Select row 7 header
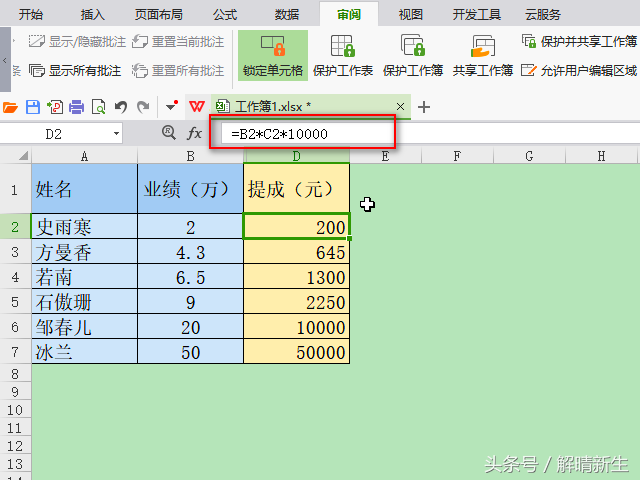The width and height of the screenshot is (640, 480). [x=15, y=351]
